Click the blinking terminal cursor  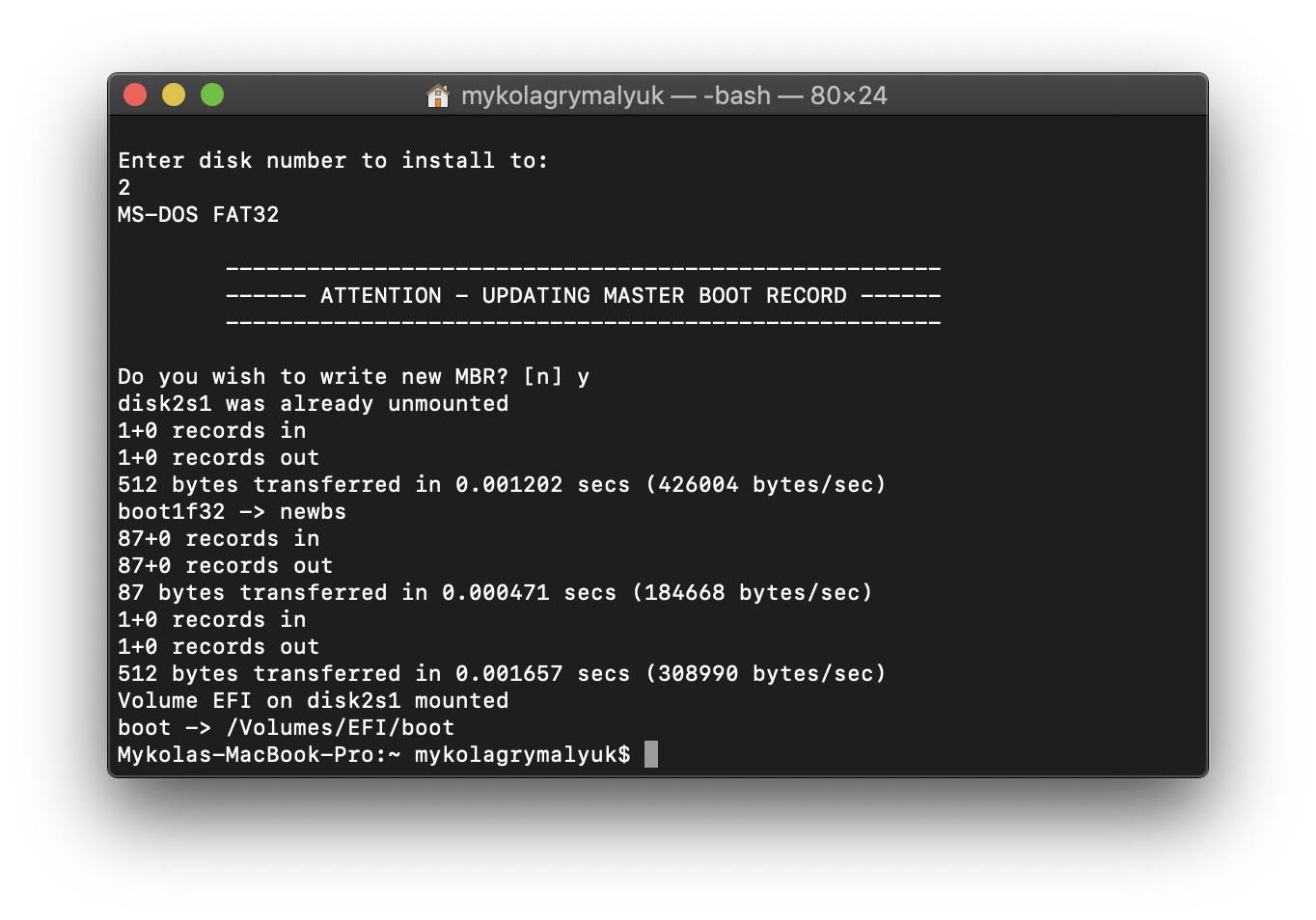[652, 754]
